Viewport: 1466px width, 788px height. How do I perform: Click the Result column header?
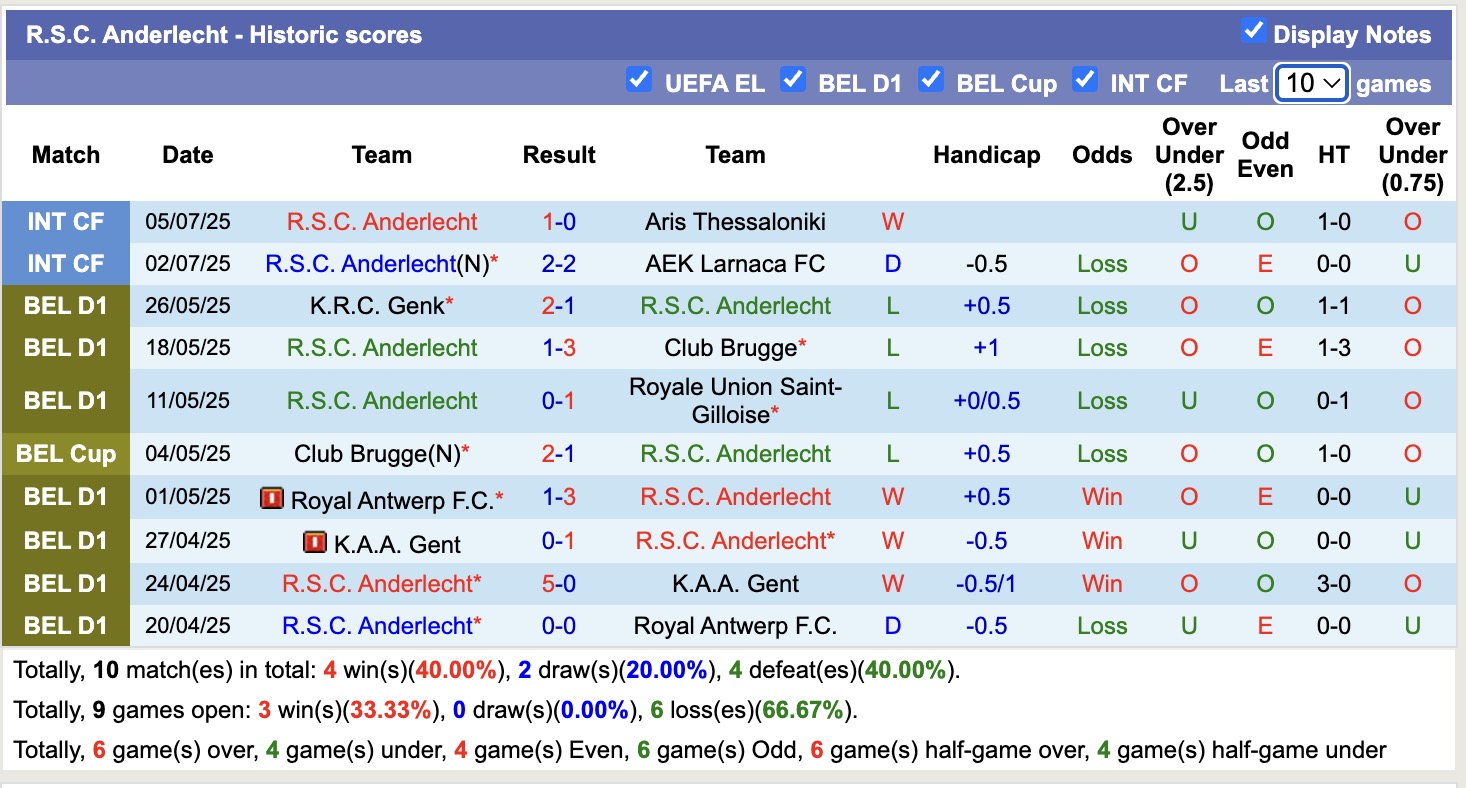(x=559, y=155)
